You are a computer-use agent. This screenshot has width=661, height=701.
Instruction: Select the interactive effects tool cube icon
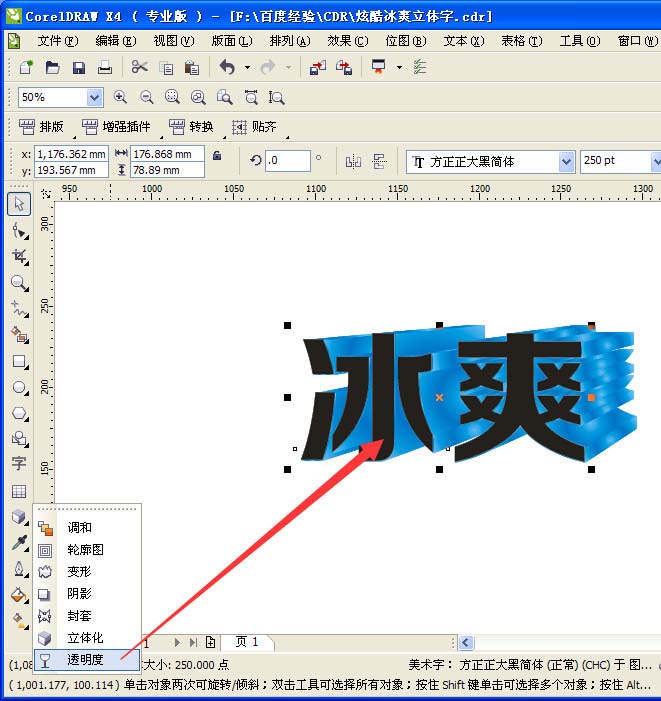click(x=19, y=517)
